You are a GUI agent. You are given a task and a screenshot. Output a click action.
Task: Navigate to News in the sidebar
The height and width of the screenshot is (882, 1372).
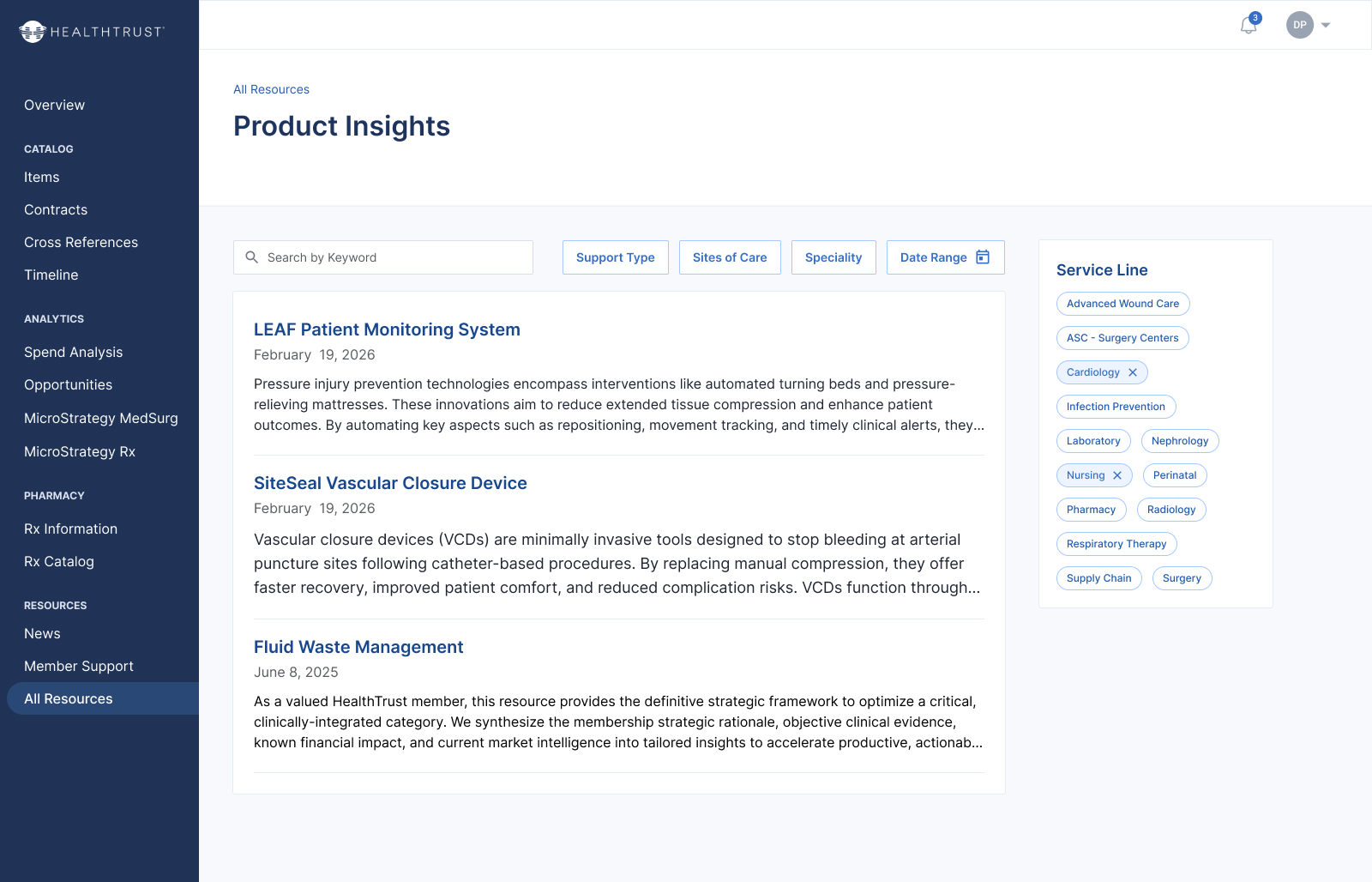(x=42, y=633)
